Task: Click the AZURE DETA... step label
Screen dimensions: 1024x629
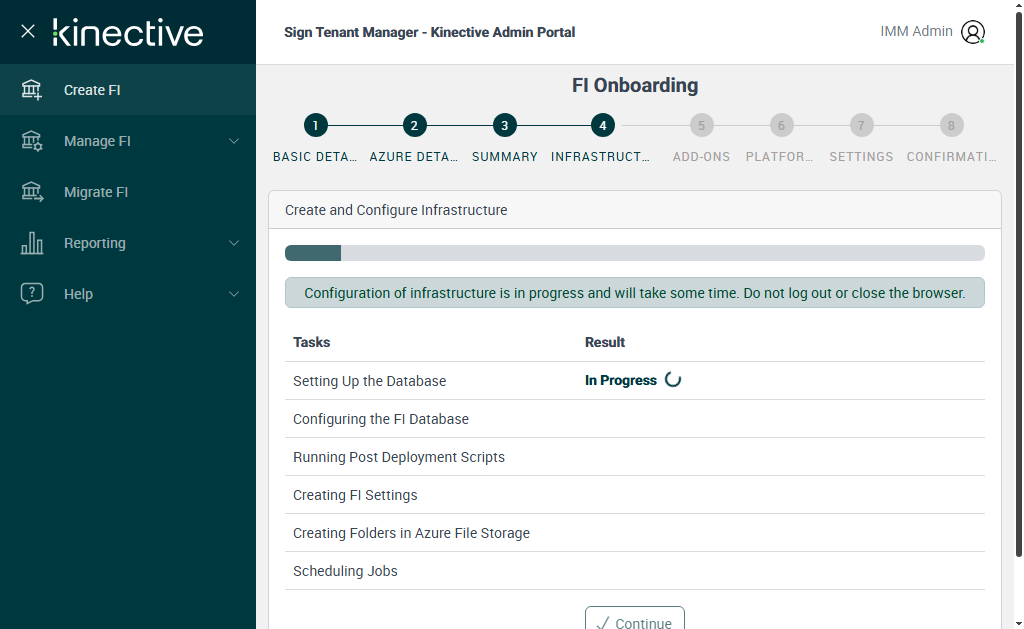Action: tap(414, 157)
